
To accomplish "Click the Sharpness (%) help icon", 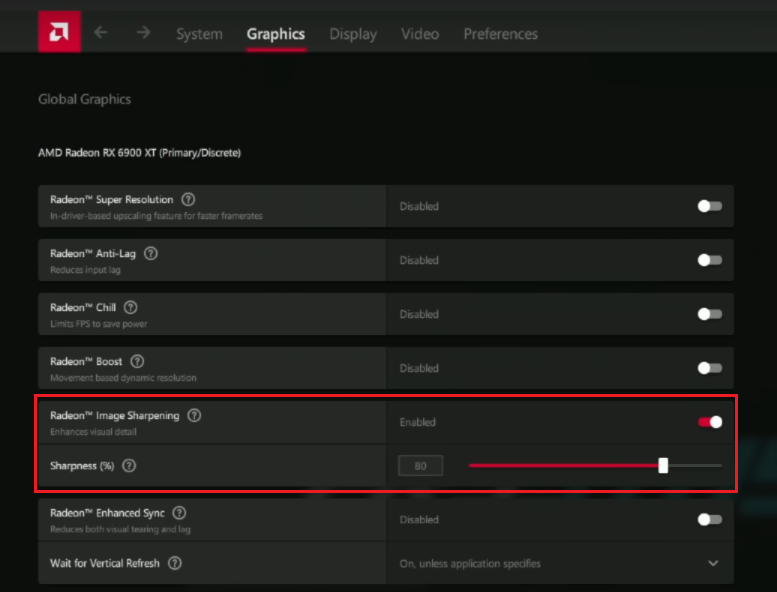I will point(129,466).
